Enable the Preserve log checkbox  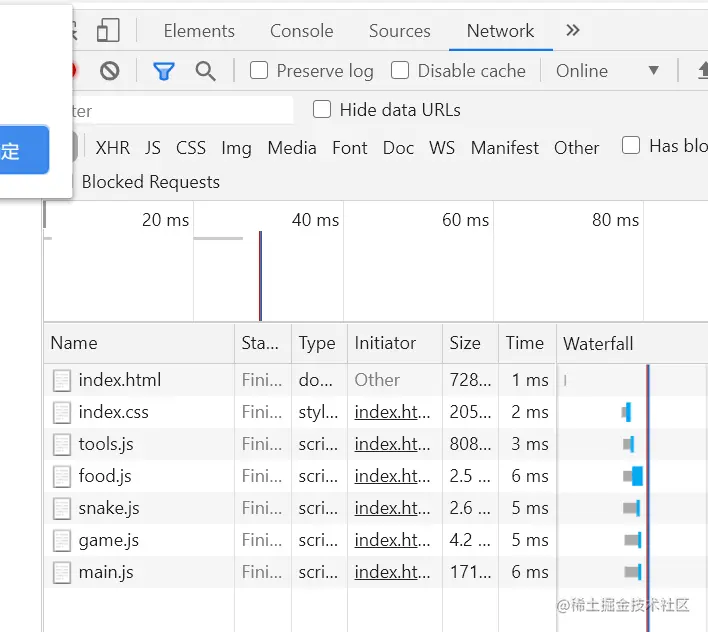[260, 71]
